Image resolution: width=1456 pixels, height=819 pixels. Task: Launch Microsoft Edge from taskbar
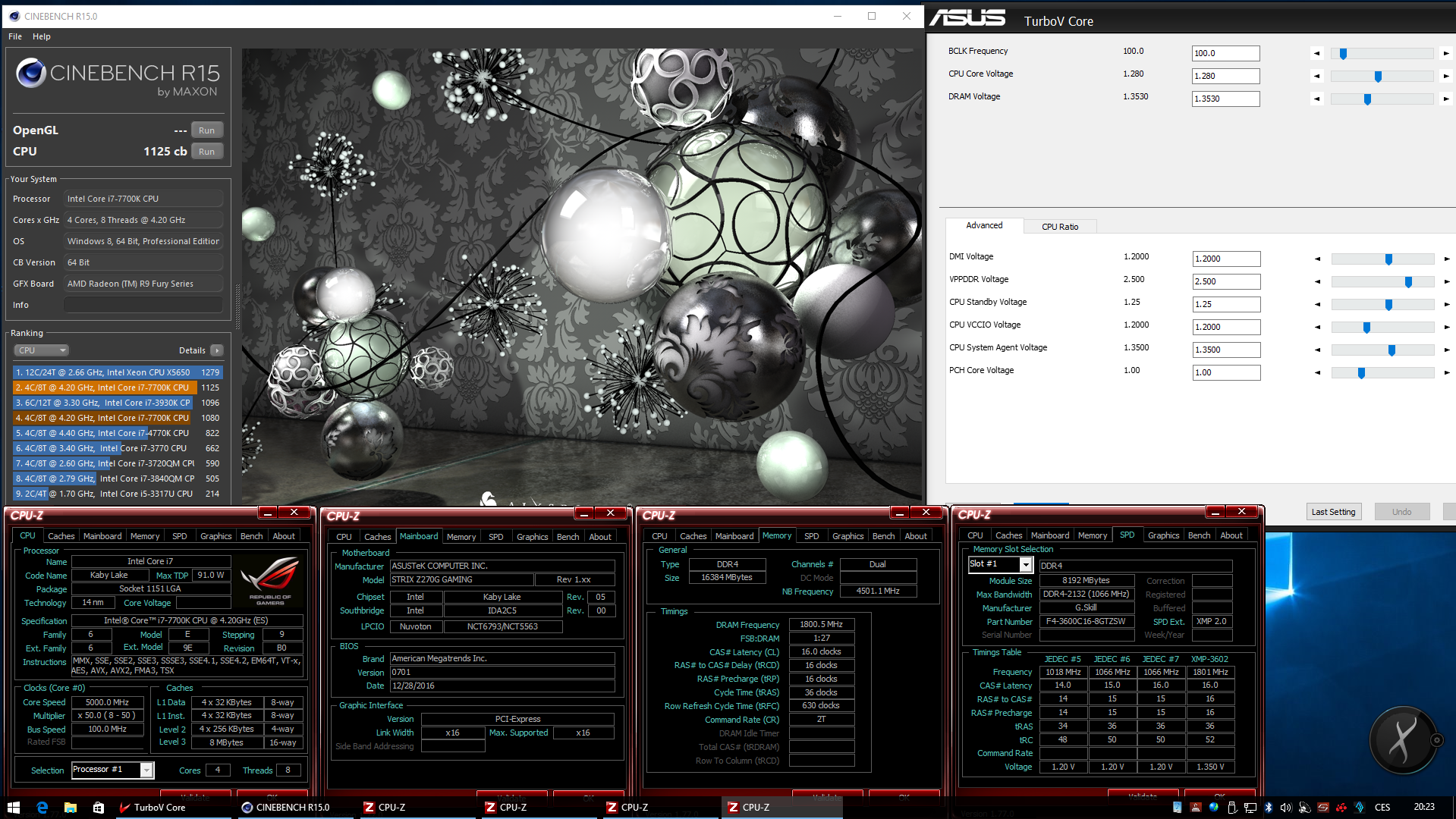(x=42, y=808)
